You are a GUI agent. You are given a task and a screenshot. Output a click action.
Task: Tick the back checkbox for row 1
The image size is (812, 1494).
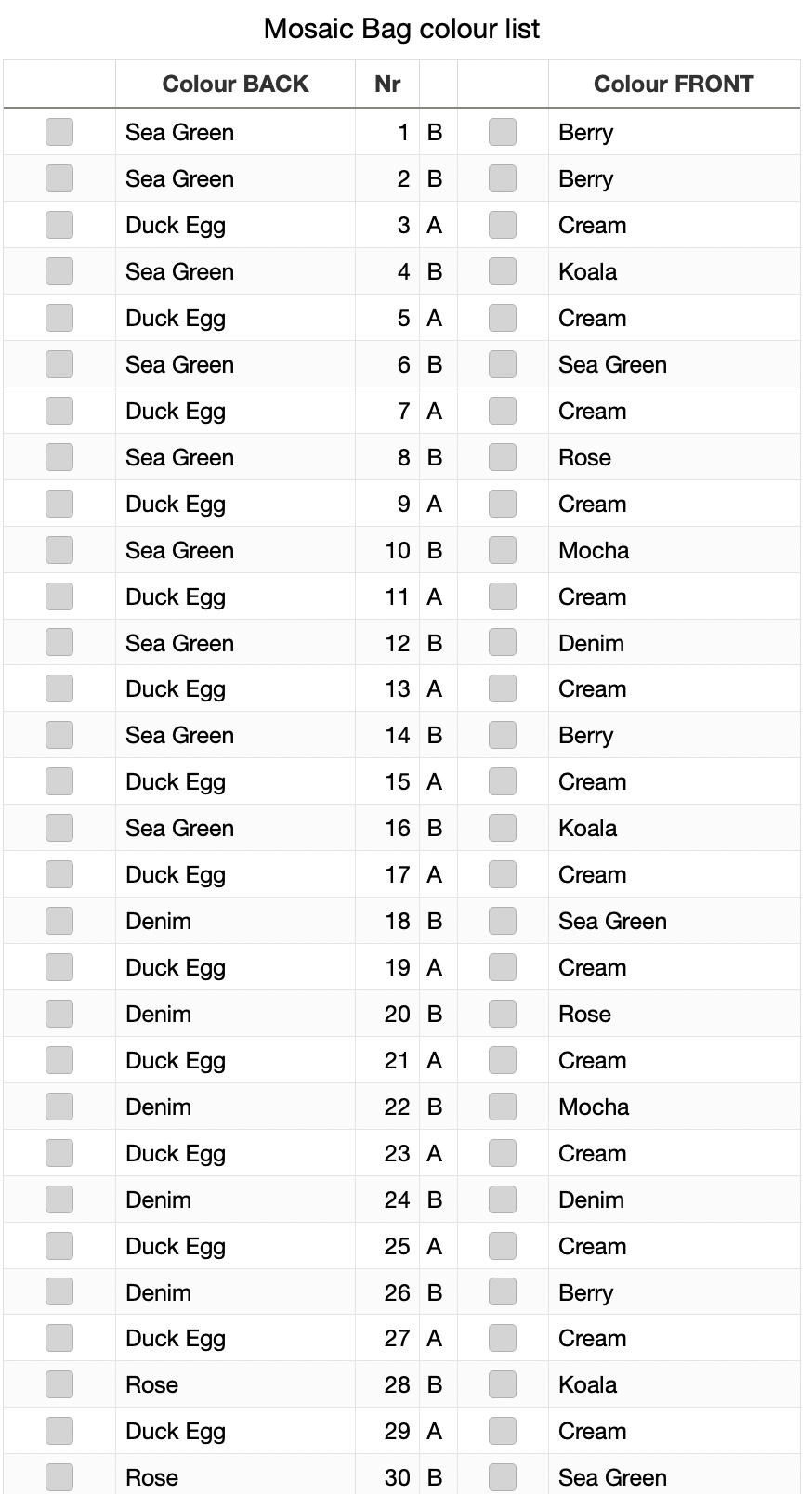[59, 132]
